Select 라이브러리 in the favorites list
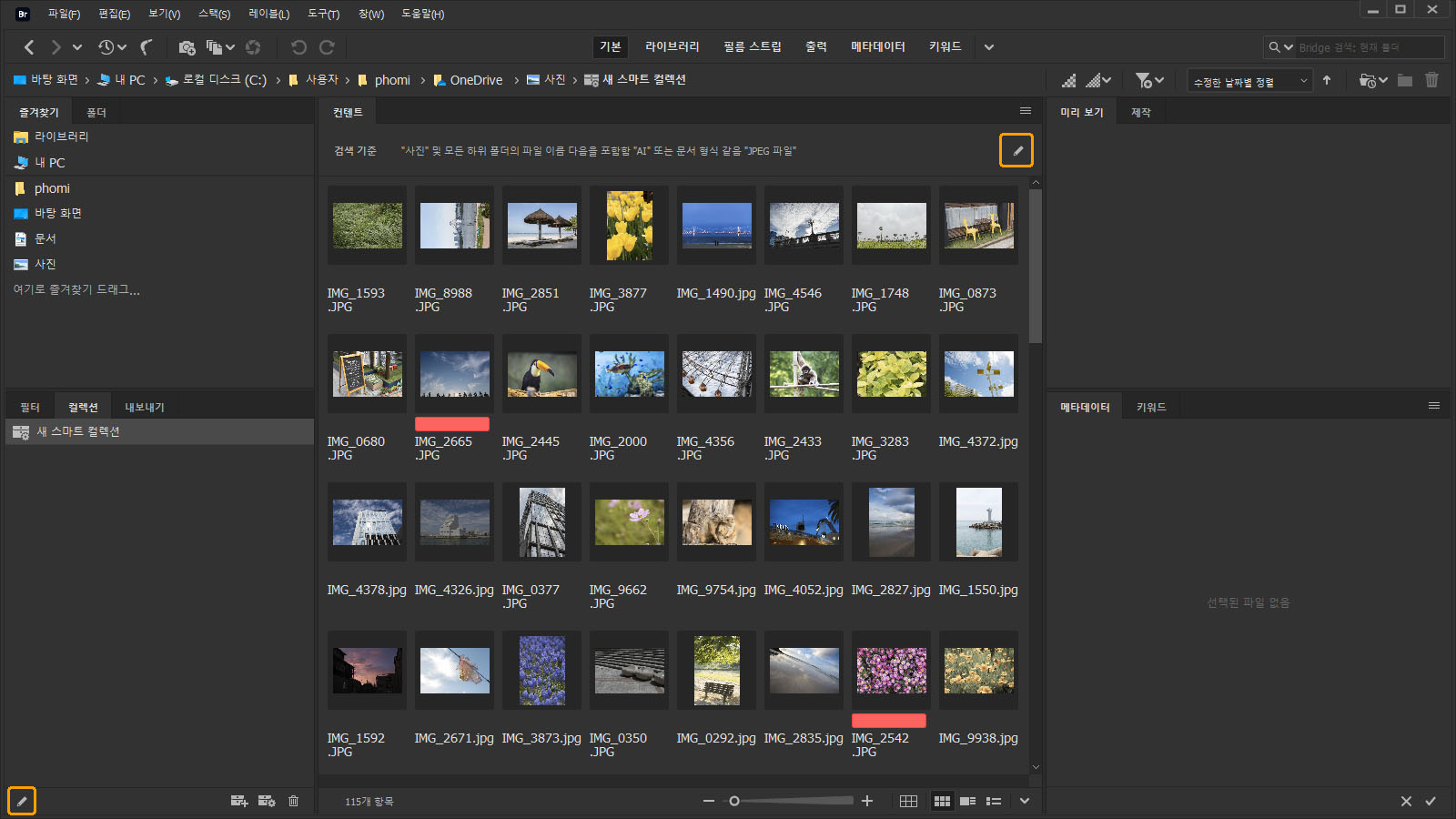This screenshot has height=819, width=1456. [x=62, y=136]
